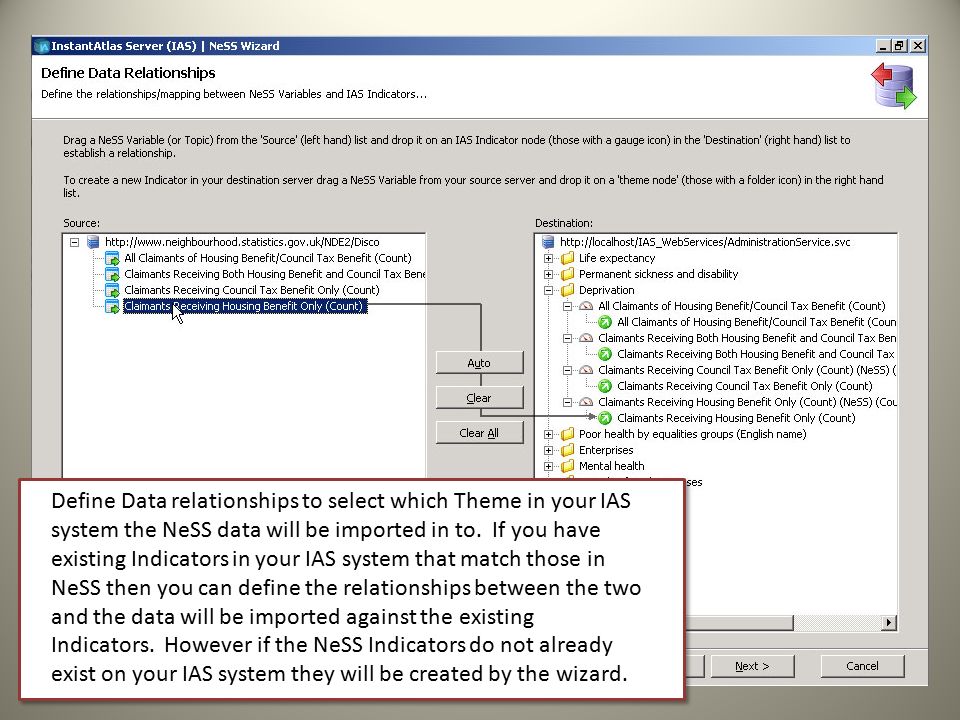Click gauge icon of Council Tax Benefit Only indicator
The height and width of the screenshot is (720, 960).
[x=587, y=369]
